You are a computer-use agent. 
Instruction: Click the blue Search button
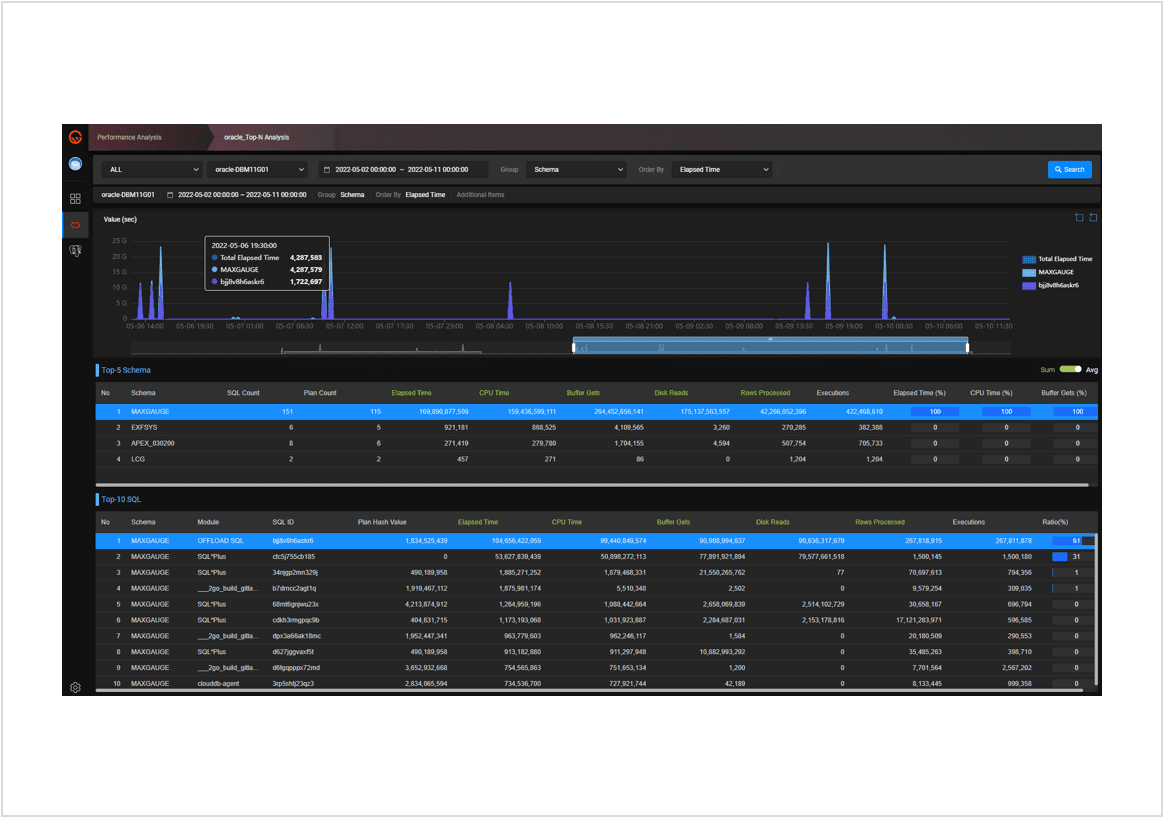1069,170
